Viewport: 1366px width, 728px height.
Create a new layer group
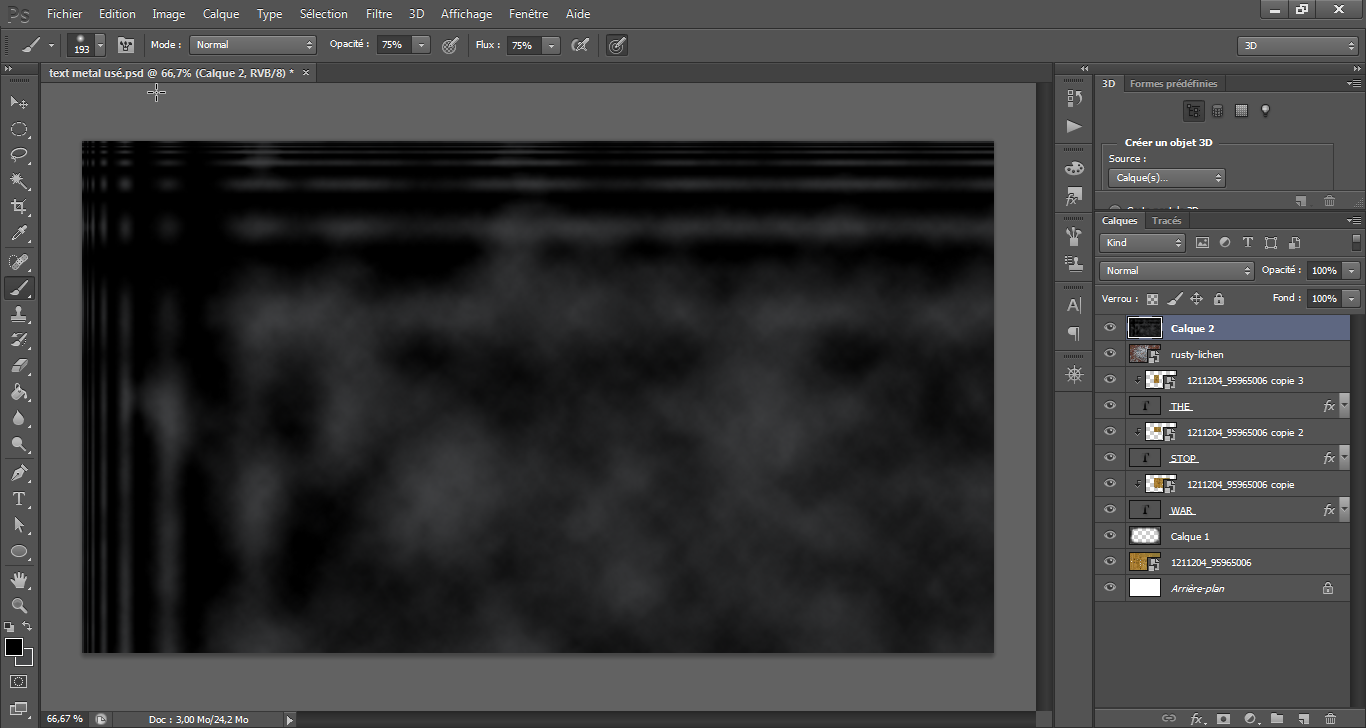coord(1277,718)
